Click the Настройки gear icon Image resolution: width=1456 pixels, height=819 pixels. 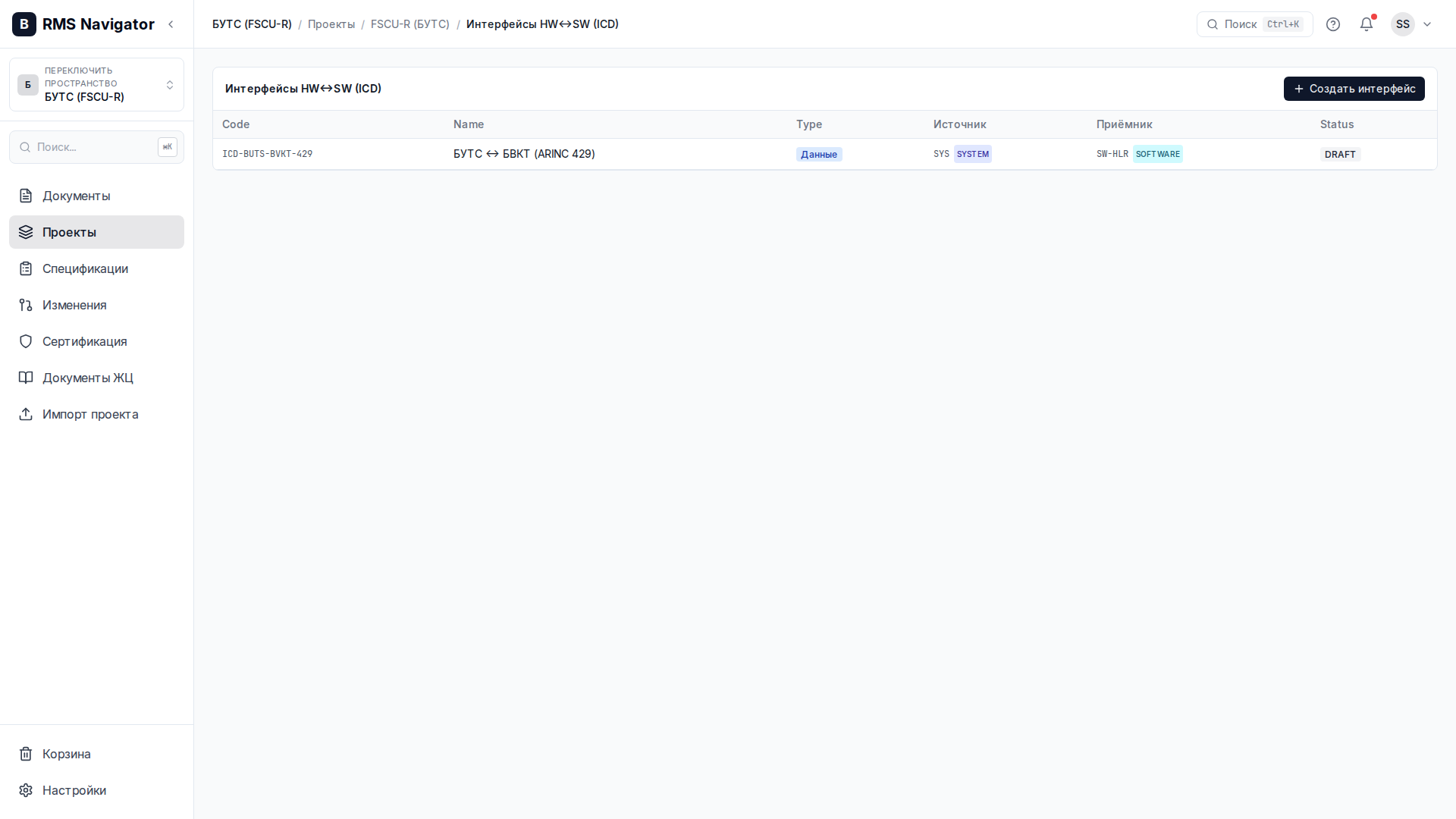click(26, 790)
